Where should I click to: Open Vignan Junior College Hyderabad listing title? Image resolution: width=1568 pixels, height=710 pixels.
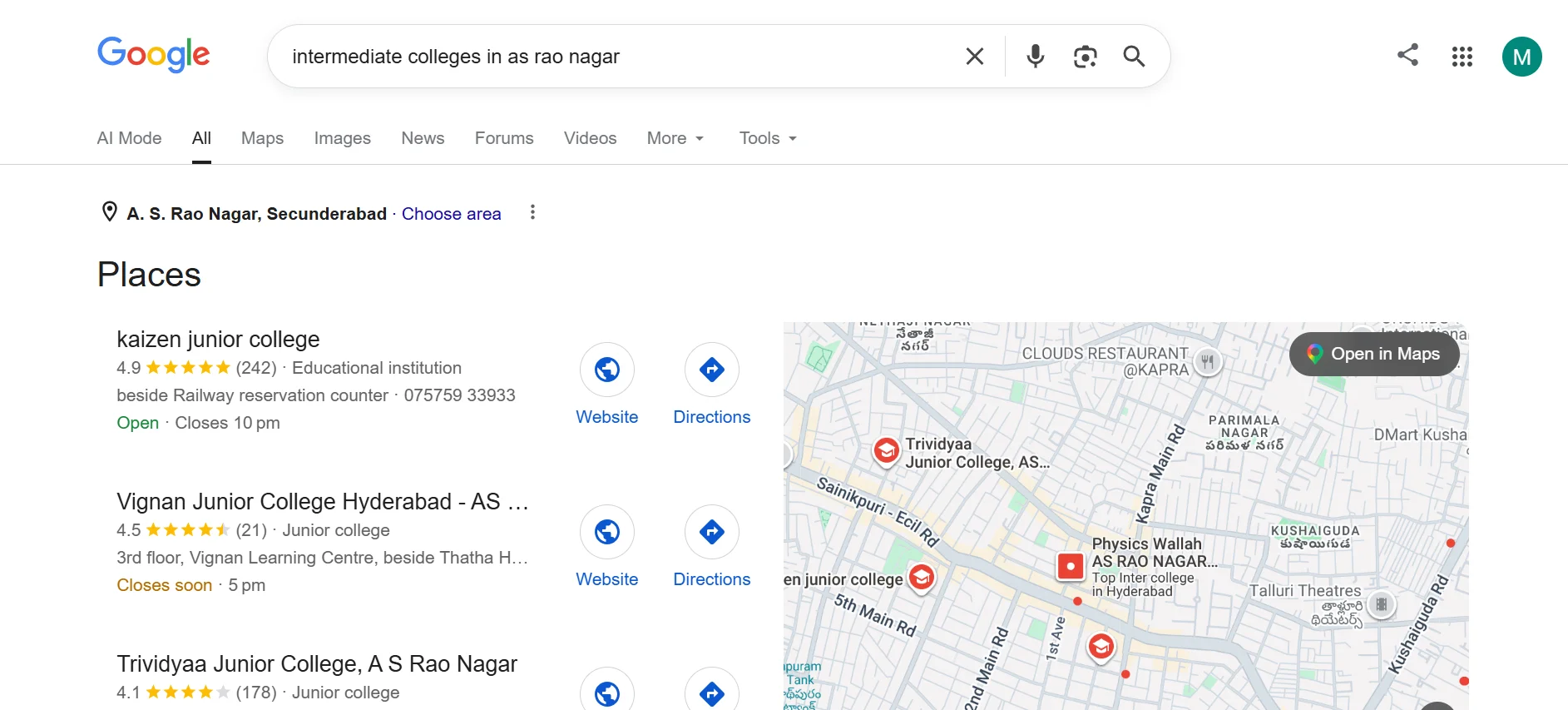(323, 502)
